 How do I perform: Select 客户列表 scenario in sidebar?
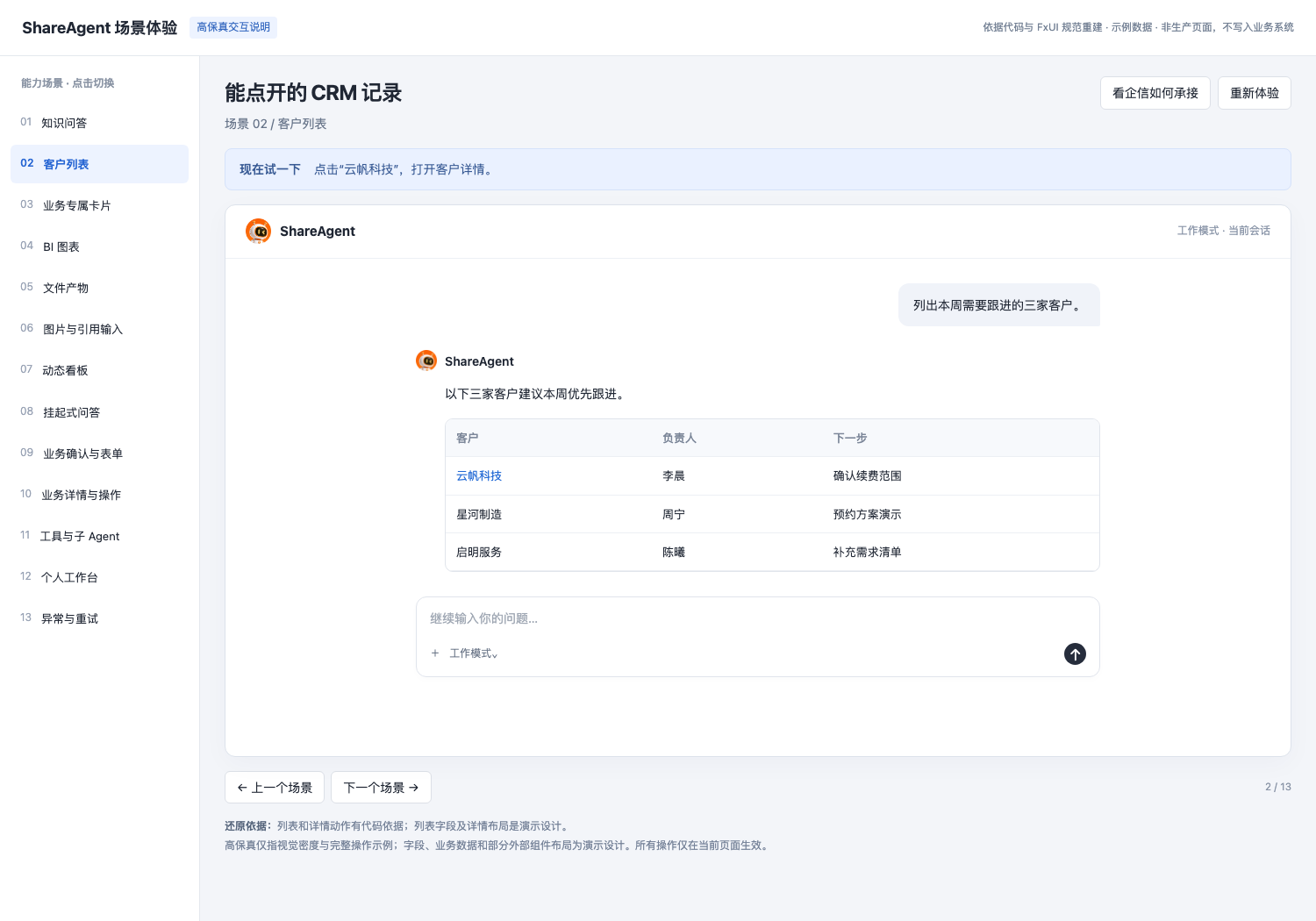click(x=99, y=164)
